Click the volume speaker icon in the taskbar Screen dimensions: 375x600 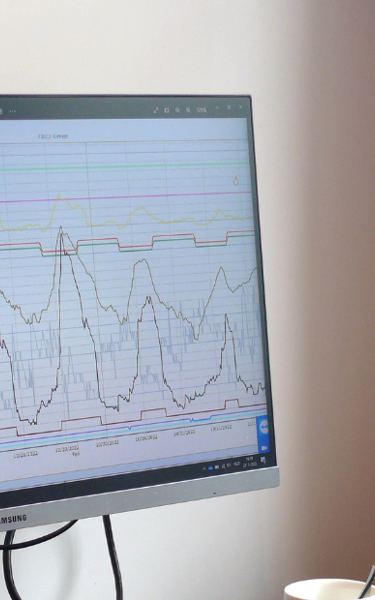229,465
